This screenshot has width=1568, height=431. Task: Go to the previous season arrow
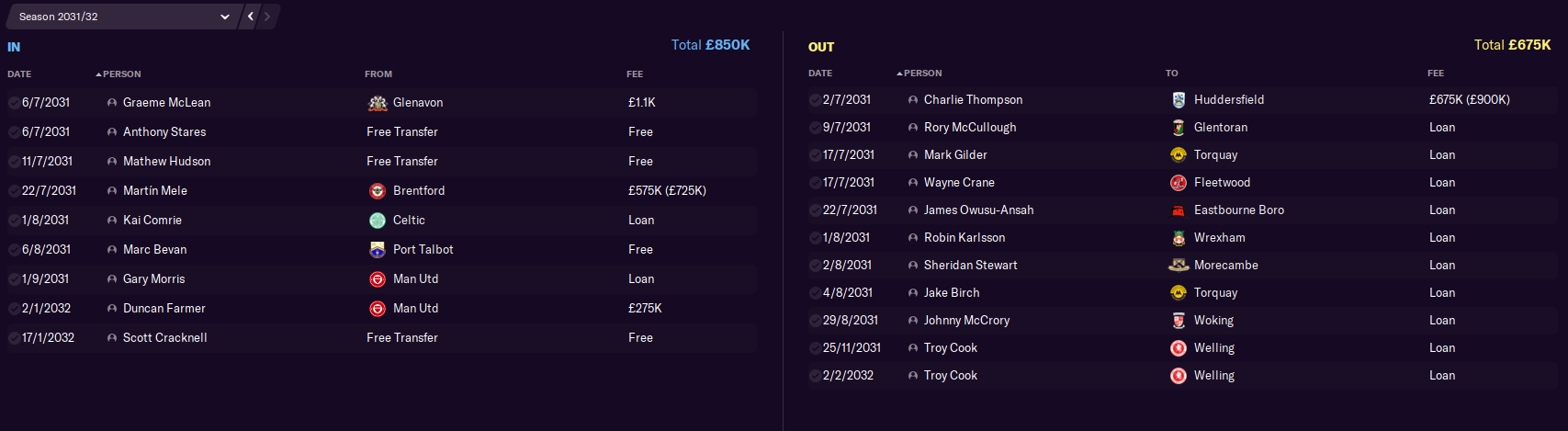(x=251, y=17)
